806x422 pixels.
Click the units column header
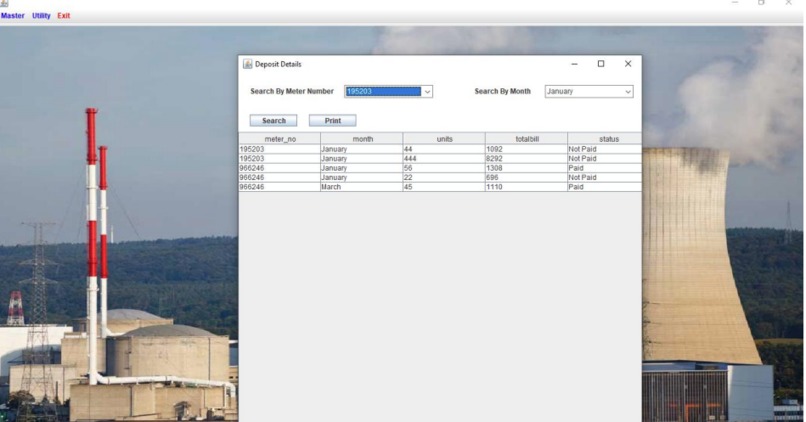click(x=444, y=139)
